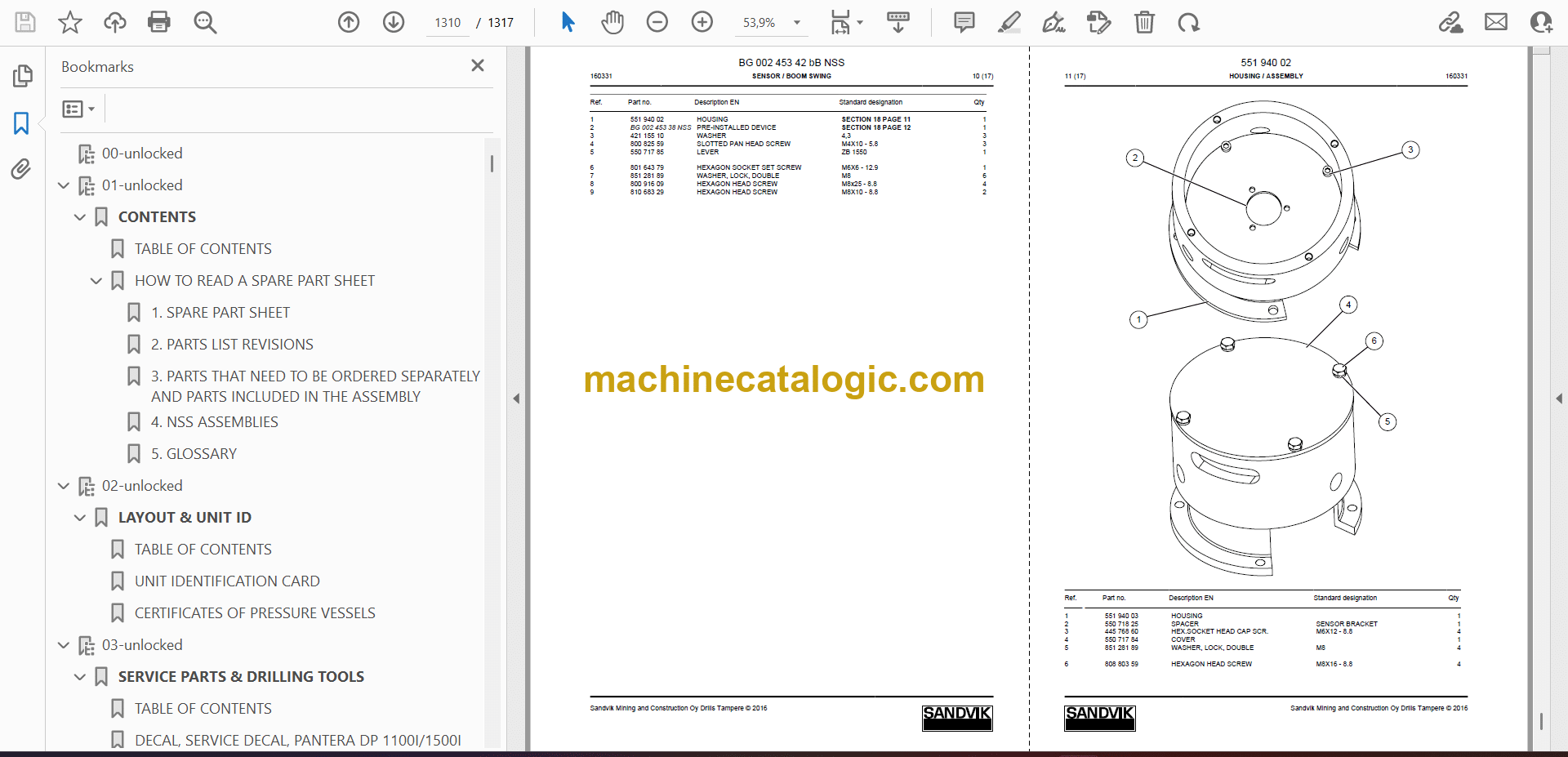Viewport: 1568px width, 757px height.
Task: Open the stamp annotation tool
Action: pyautogui.click(x=1099, y=22)
